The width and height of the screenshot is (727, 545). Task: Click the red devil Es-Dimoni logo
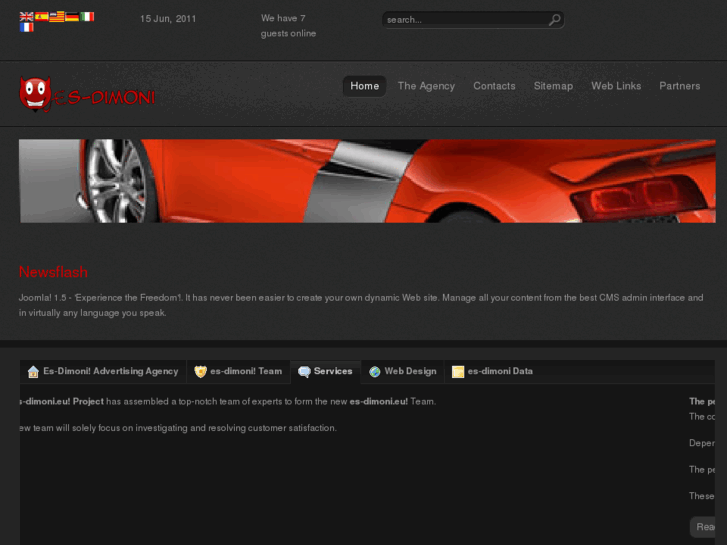coord(87,94)
